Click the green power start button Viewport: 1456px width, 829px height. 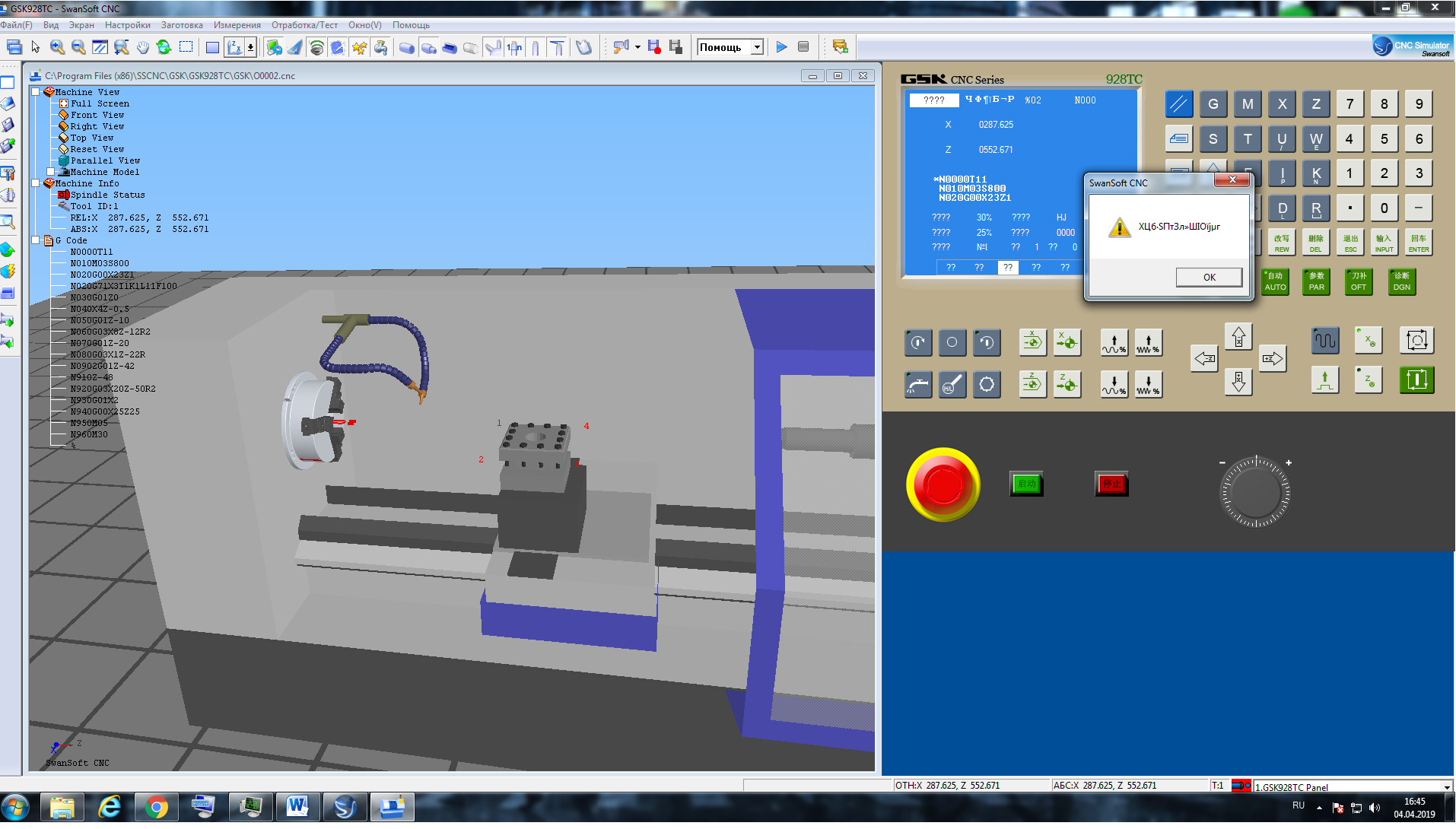point(1026,484)
